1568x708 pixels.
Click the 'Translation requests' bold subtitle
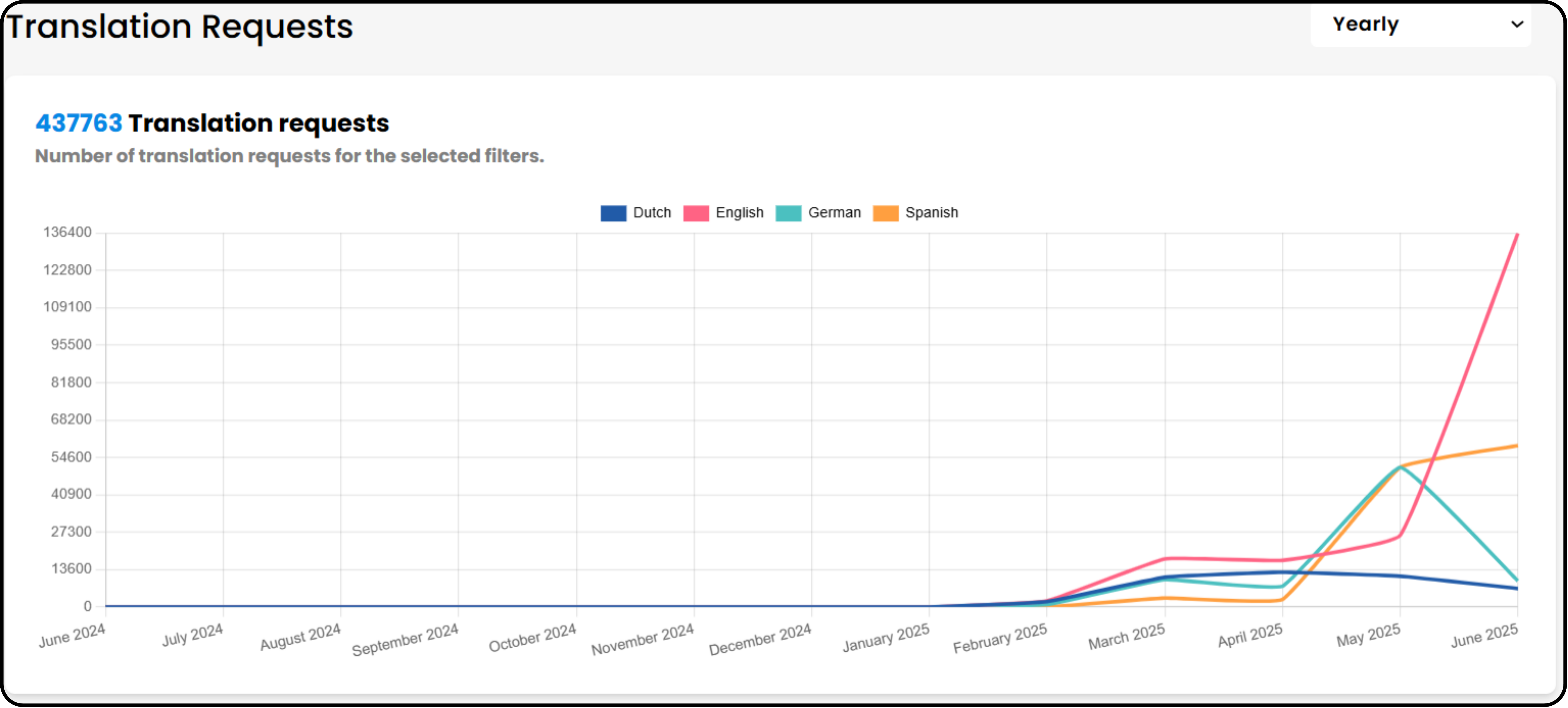click(x=259, y=124)
